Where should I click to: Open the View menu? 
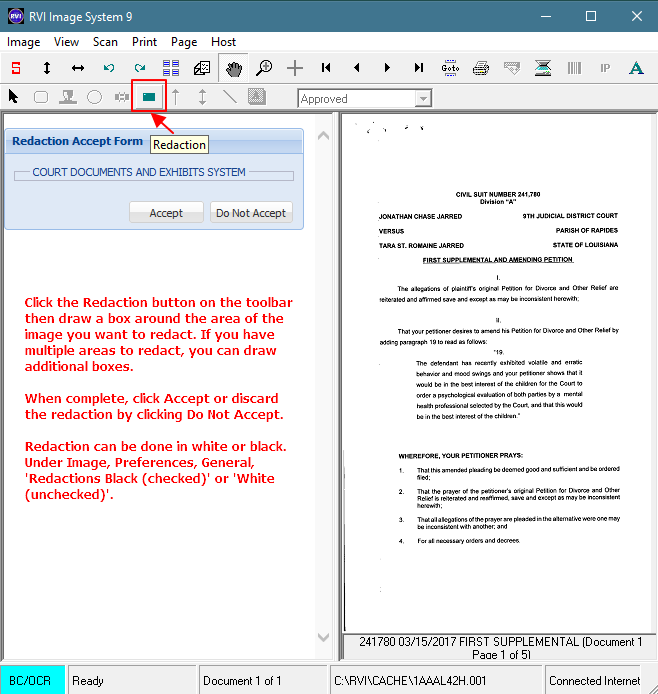(66, 42)
